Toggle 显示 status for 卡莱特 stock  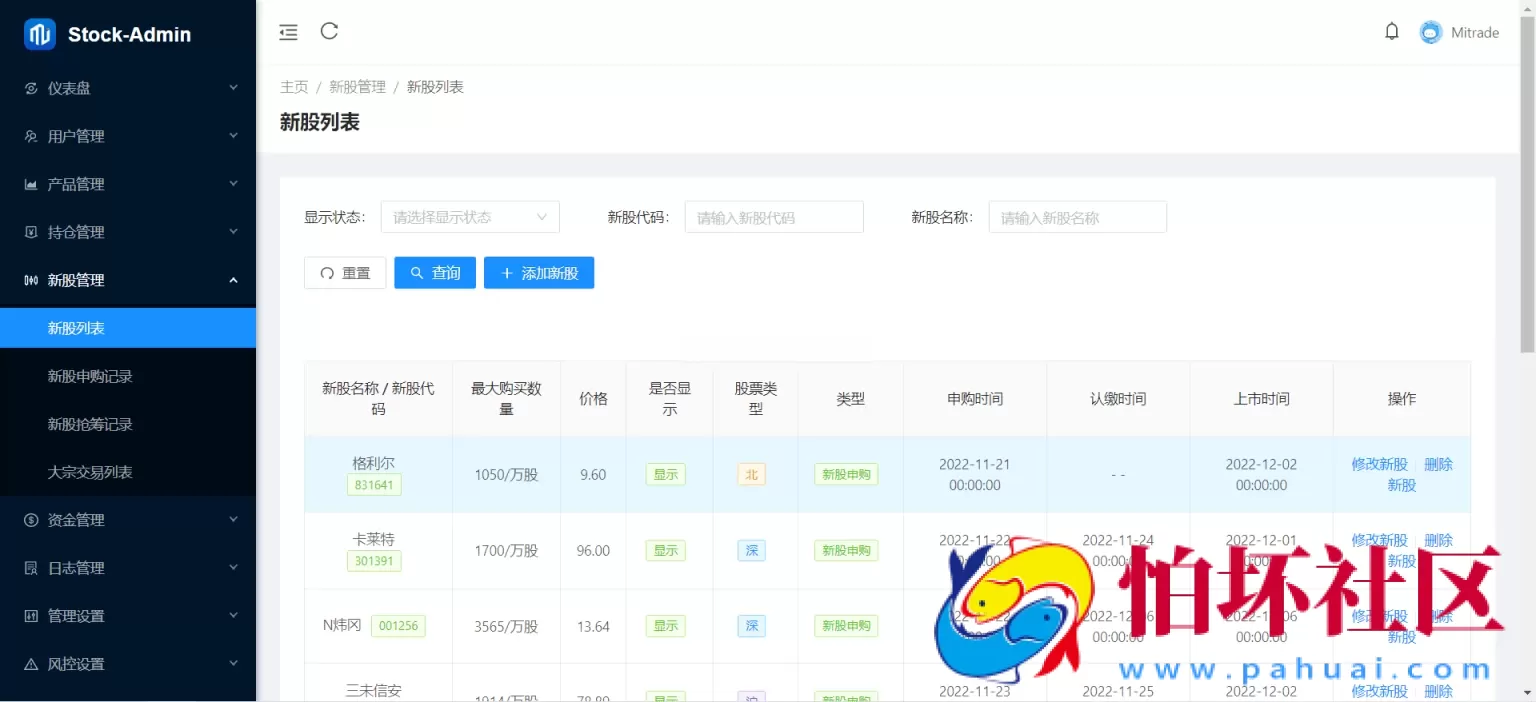[x=665, y=550]
